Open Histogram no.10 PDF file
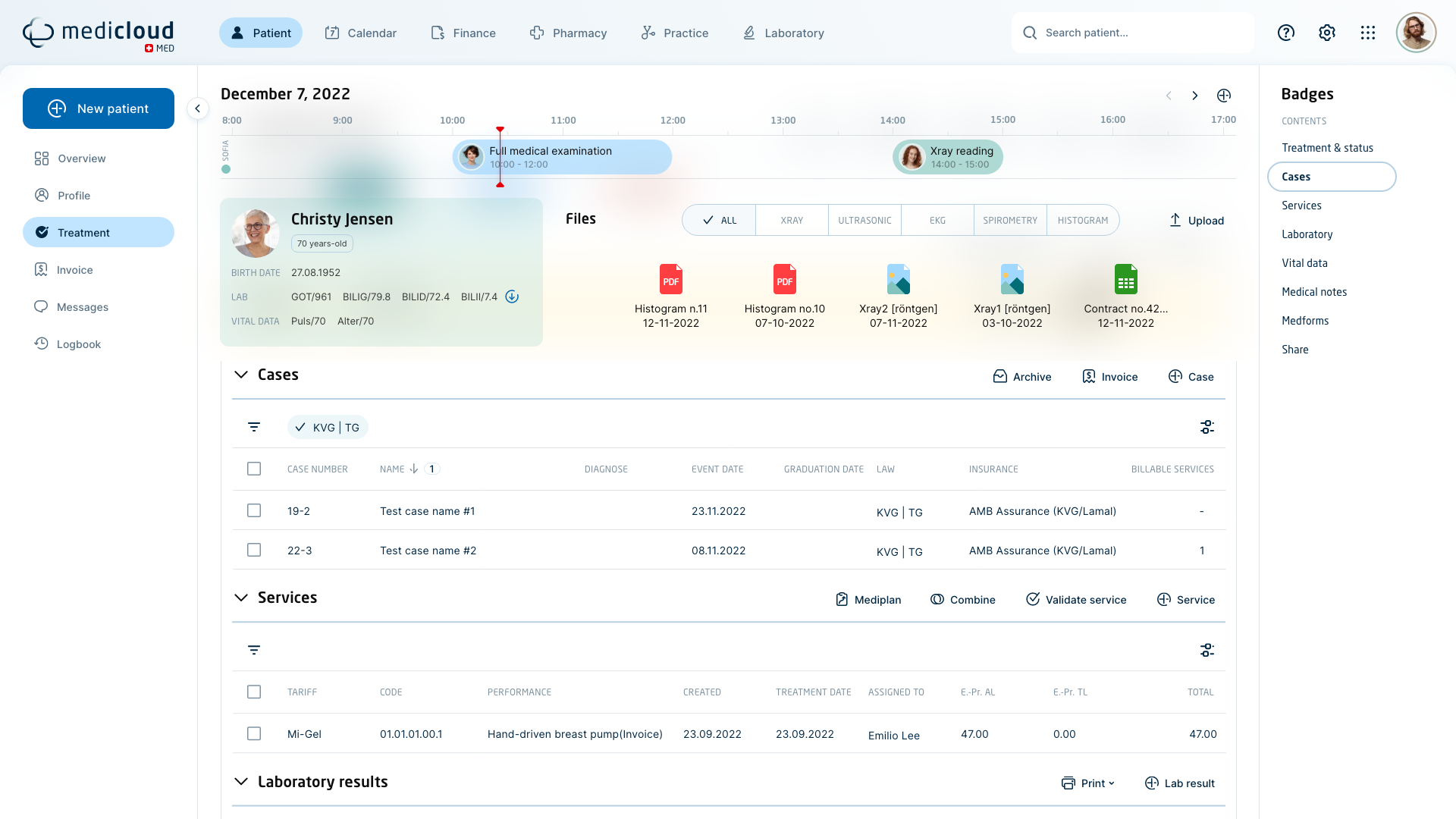The height and width of the screenshot is (819, 1456). 785,296
